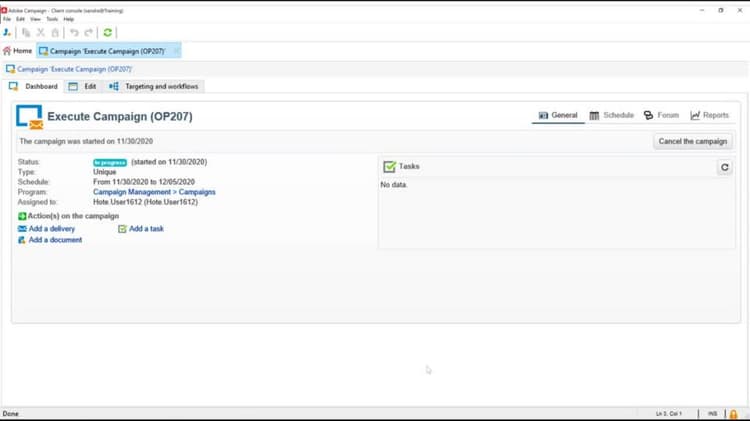Switch to the Home tab
The width and height of the screenshot is (750, 421).
click(x=18, y=51)
